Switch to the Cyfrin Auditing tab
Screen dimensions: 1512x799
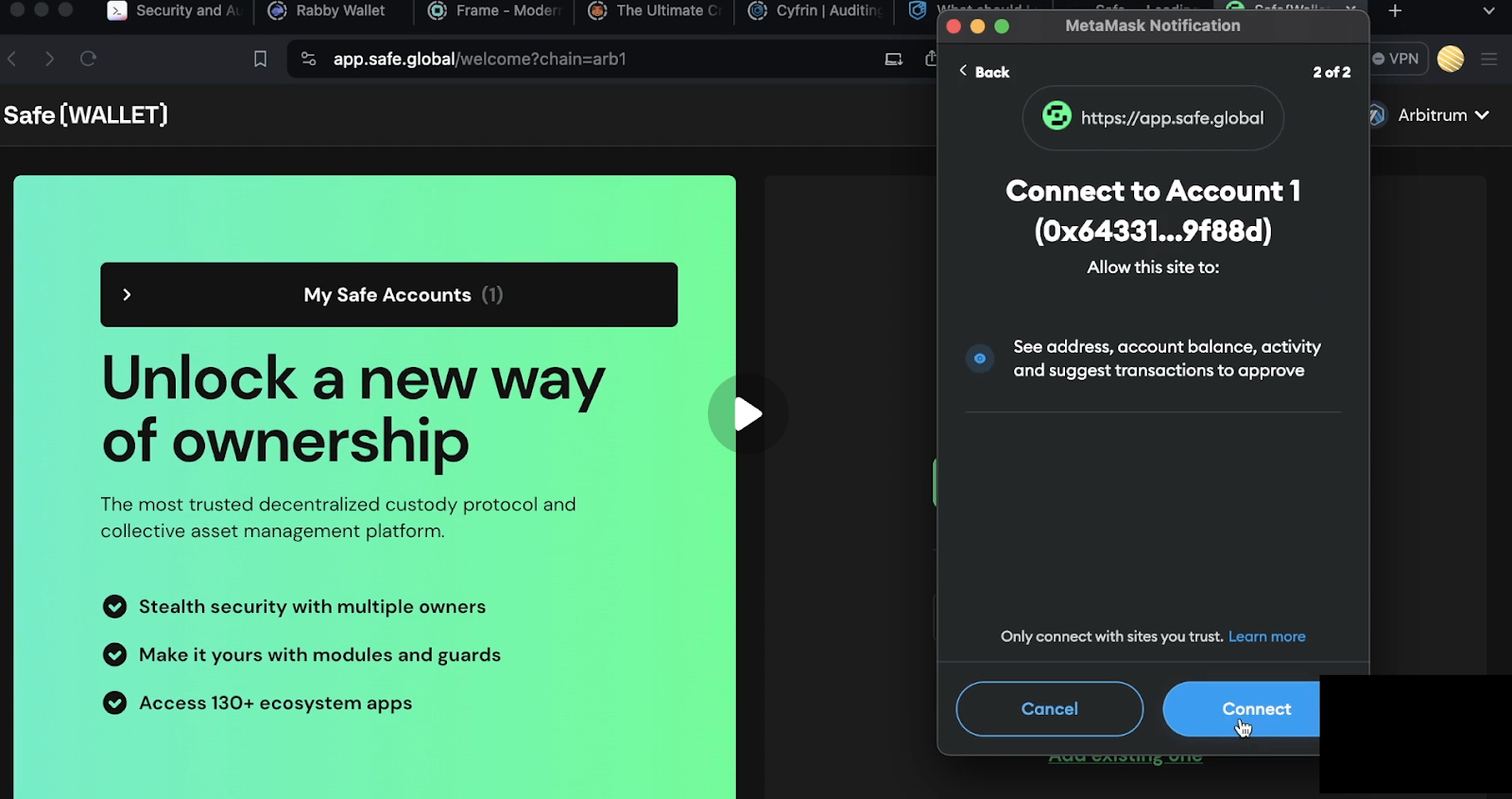[x=816, y=11]
